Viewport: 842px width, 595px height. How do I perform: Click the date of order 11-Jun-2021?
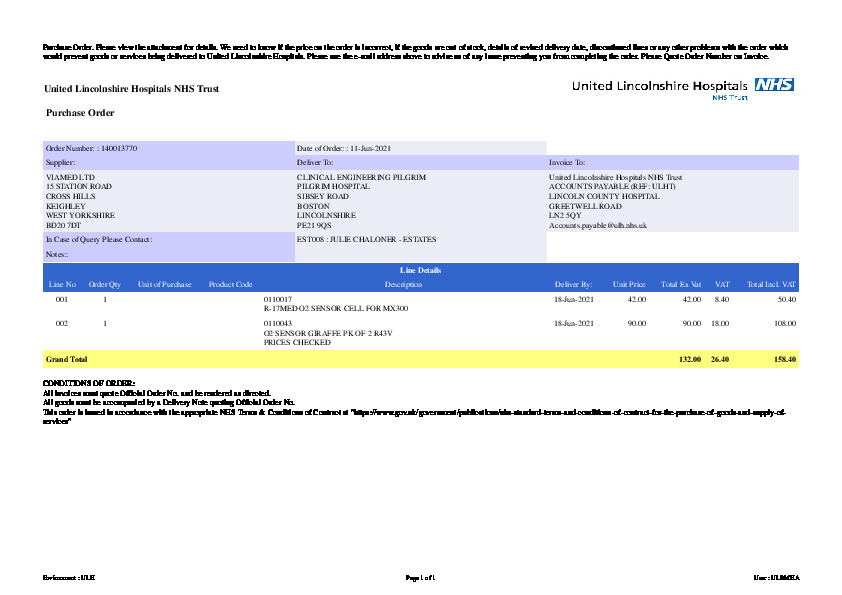(369, 148)
